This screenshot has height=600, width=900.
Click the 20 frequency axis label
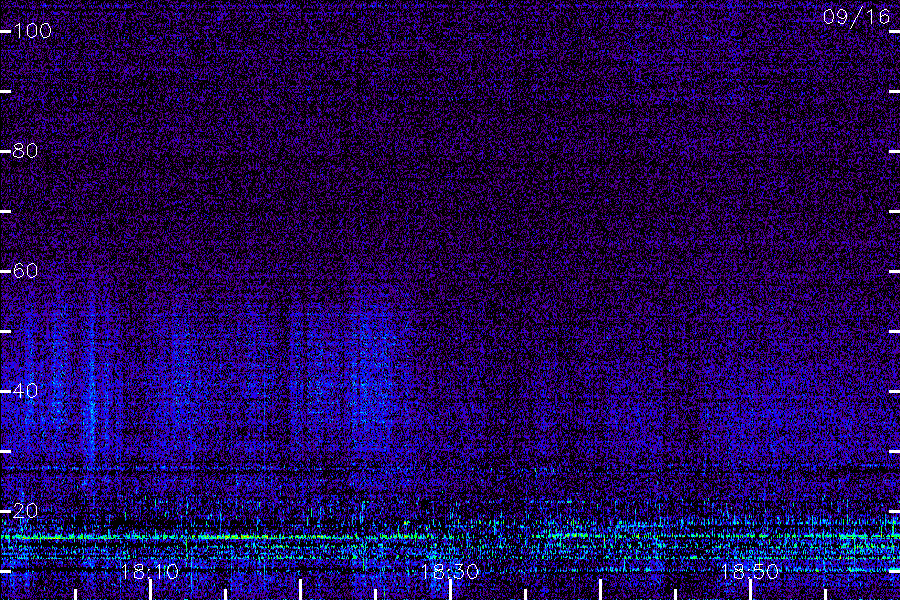(x=25, y=510)
